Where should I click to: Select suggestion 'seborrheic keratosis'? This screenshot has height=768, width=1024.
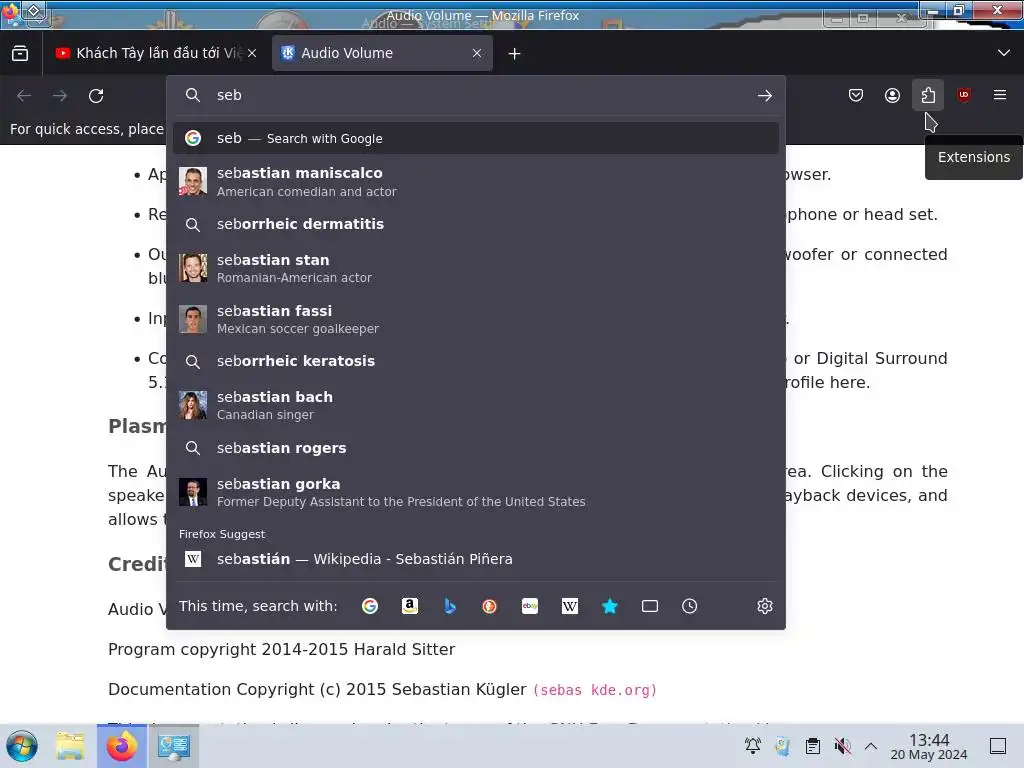476,361
